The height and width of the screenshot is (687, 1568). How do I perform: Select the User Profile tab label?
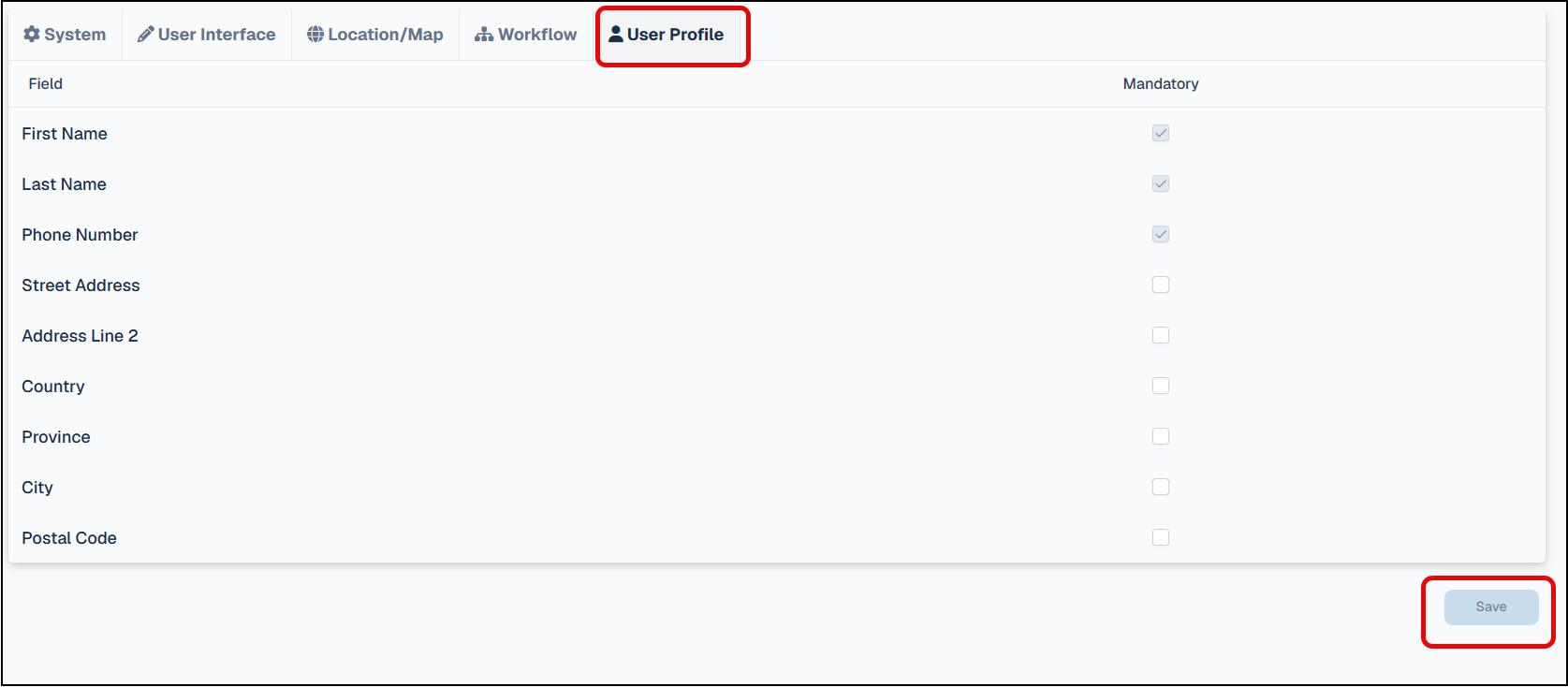tap(675, 35)
